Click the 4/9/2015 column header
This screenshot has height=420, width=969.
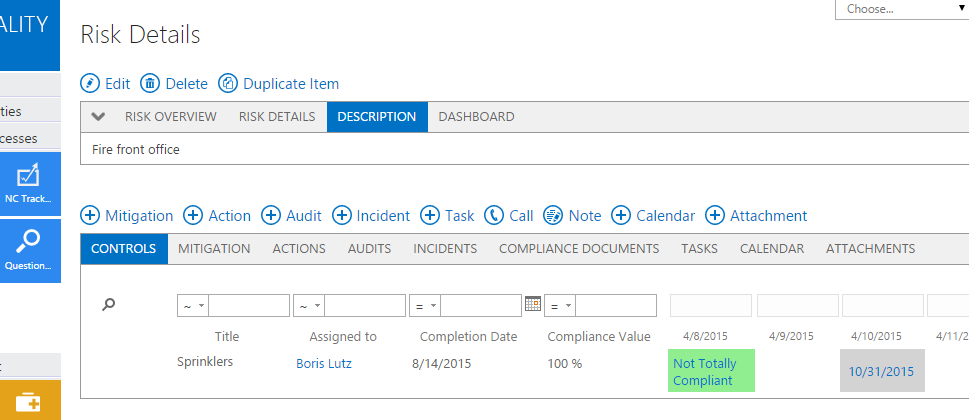pyautogui.click(x=791, y=337)
